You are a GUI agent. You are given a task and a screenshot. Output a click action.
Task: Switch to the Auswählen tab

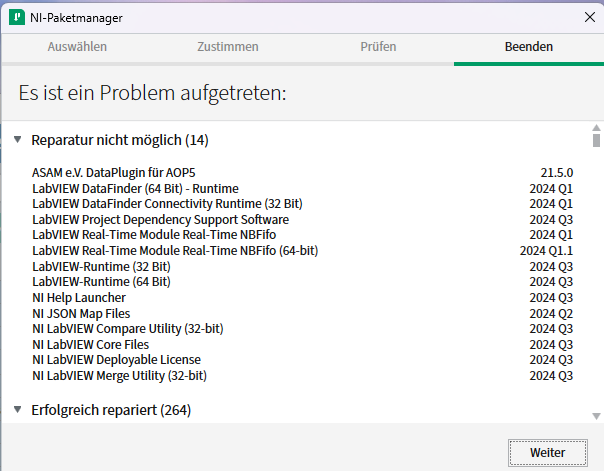point(77,47)
